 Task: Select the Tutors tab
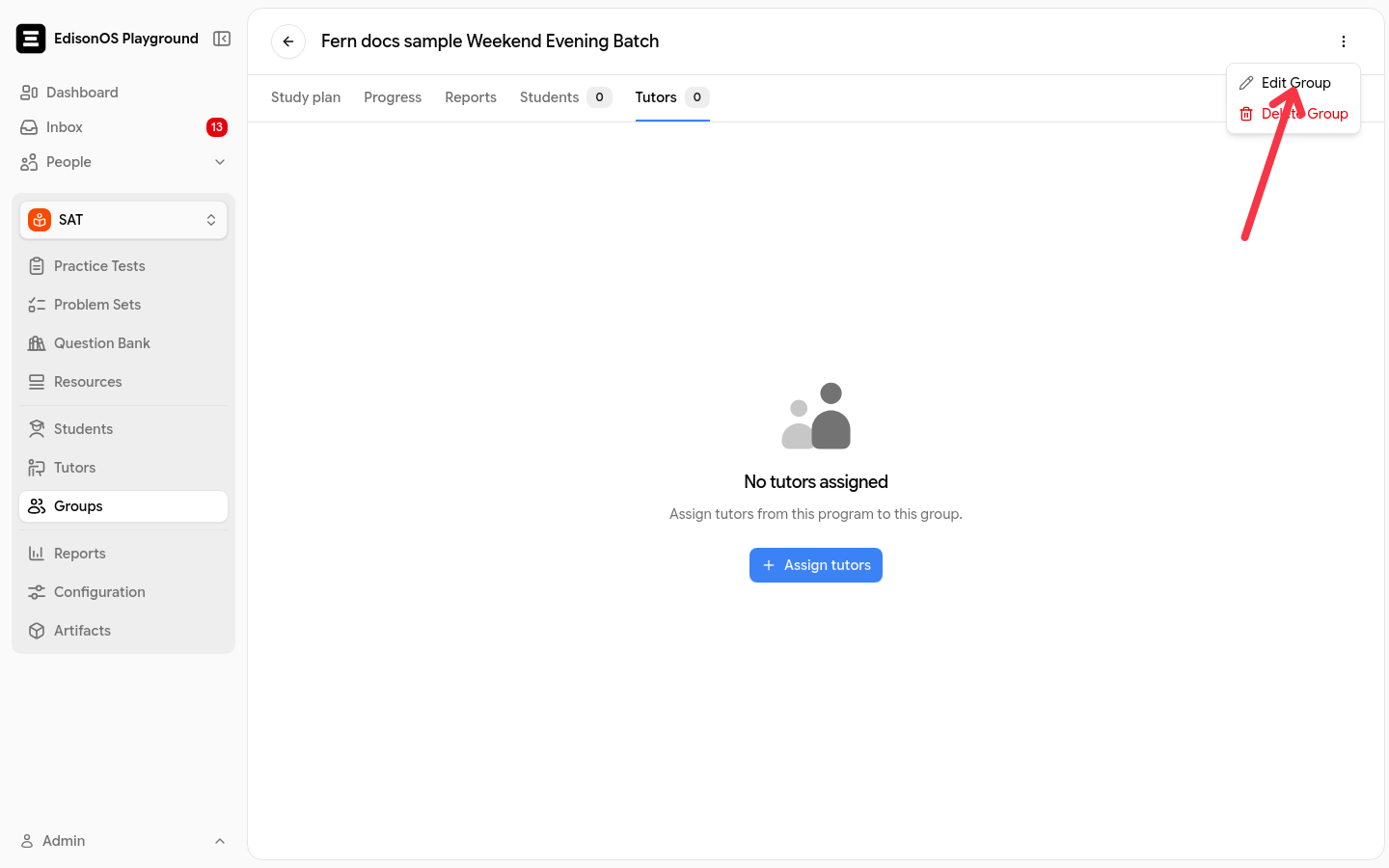(x=672, y=97)
